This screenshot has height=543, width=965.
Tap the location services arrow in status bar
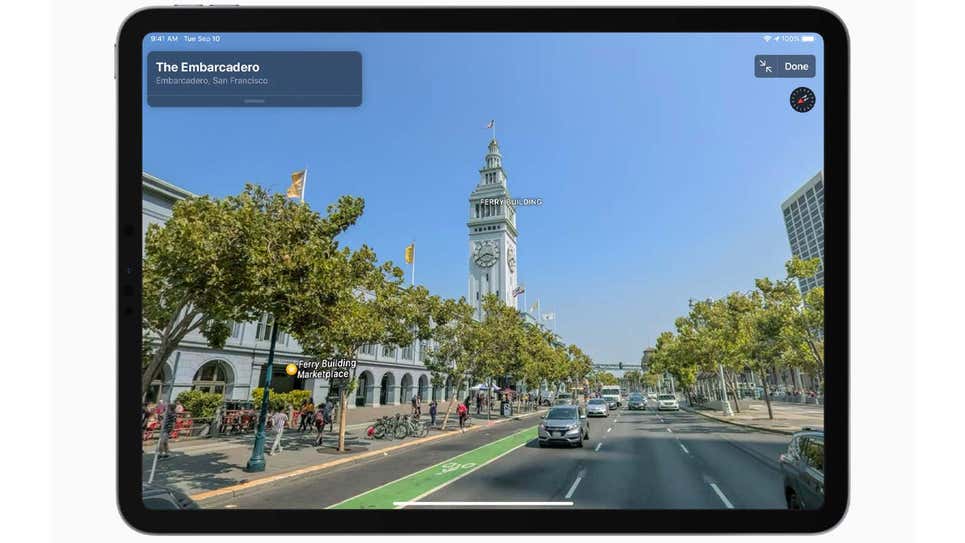[x=777, y=39]
